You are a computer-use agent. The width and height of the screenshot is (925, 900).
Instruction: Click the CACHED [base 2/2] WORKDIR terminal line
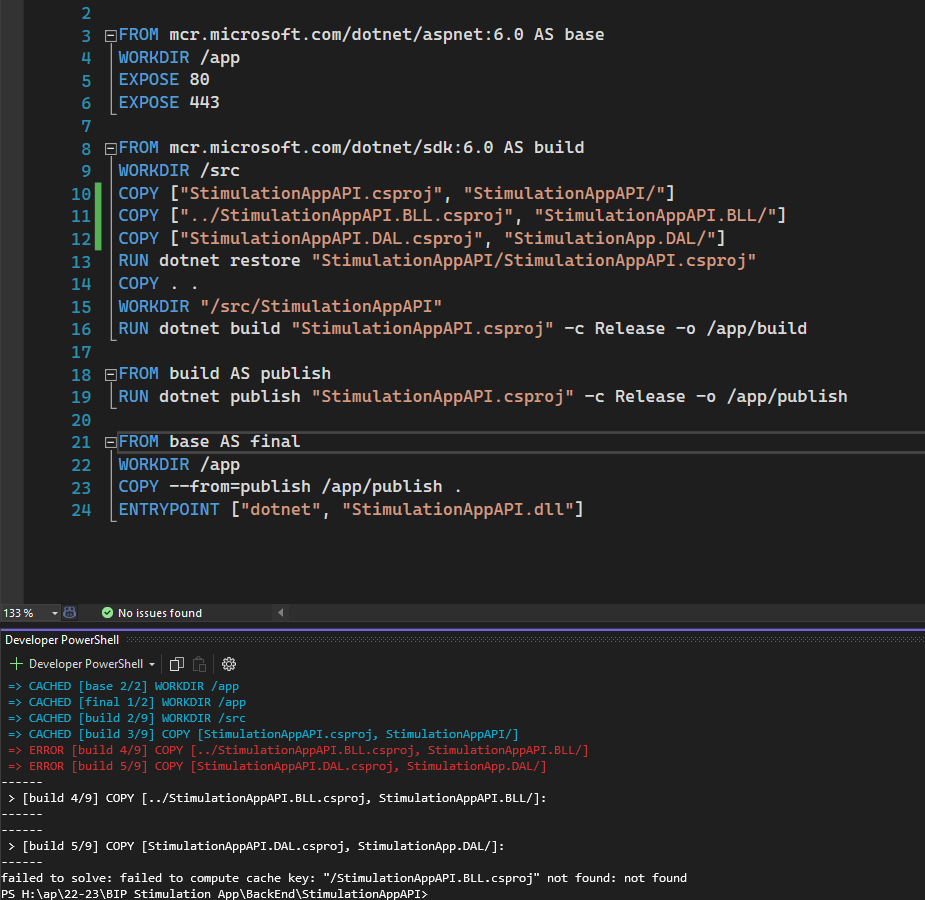(x=123, y=687)
